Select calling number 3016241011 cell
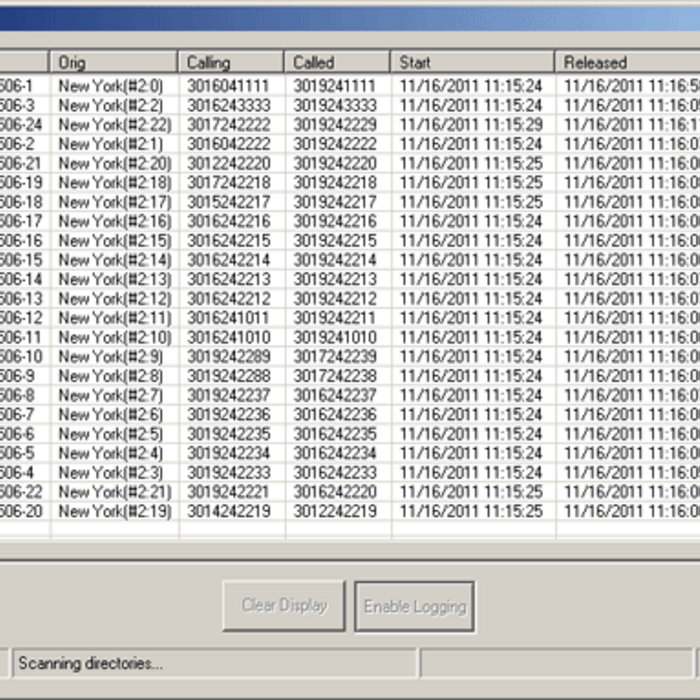700x700 pixels. tap(228, 318)
